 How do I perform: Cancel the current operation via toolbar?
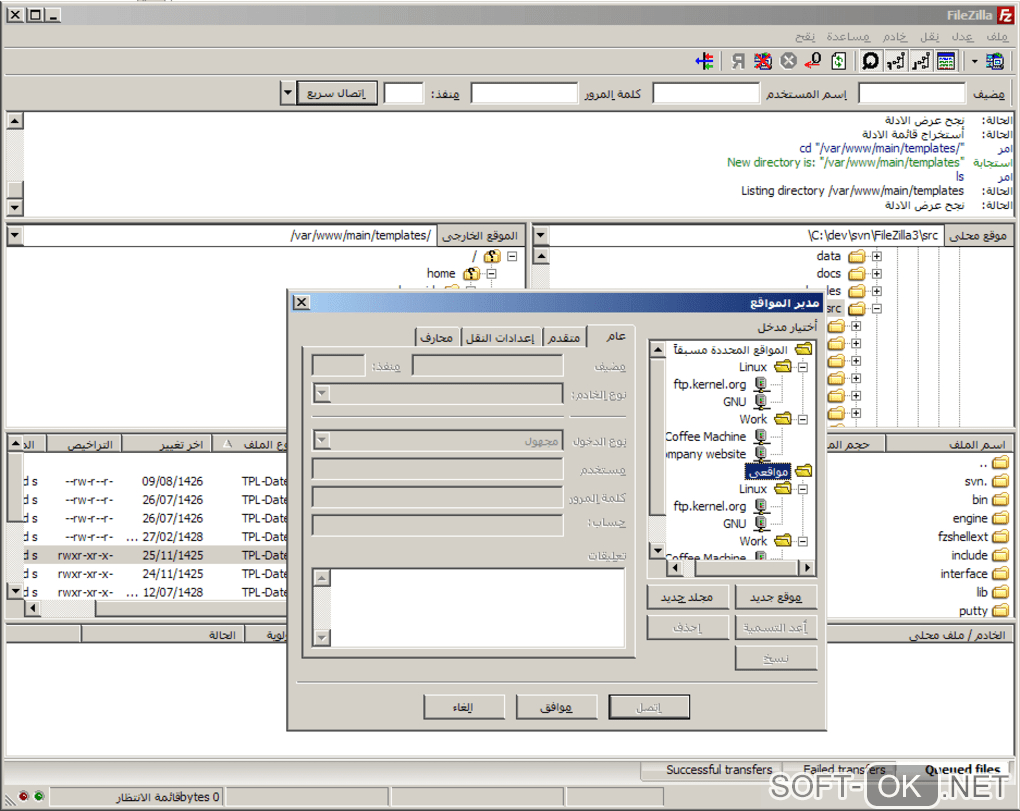[788, 62]
